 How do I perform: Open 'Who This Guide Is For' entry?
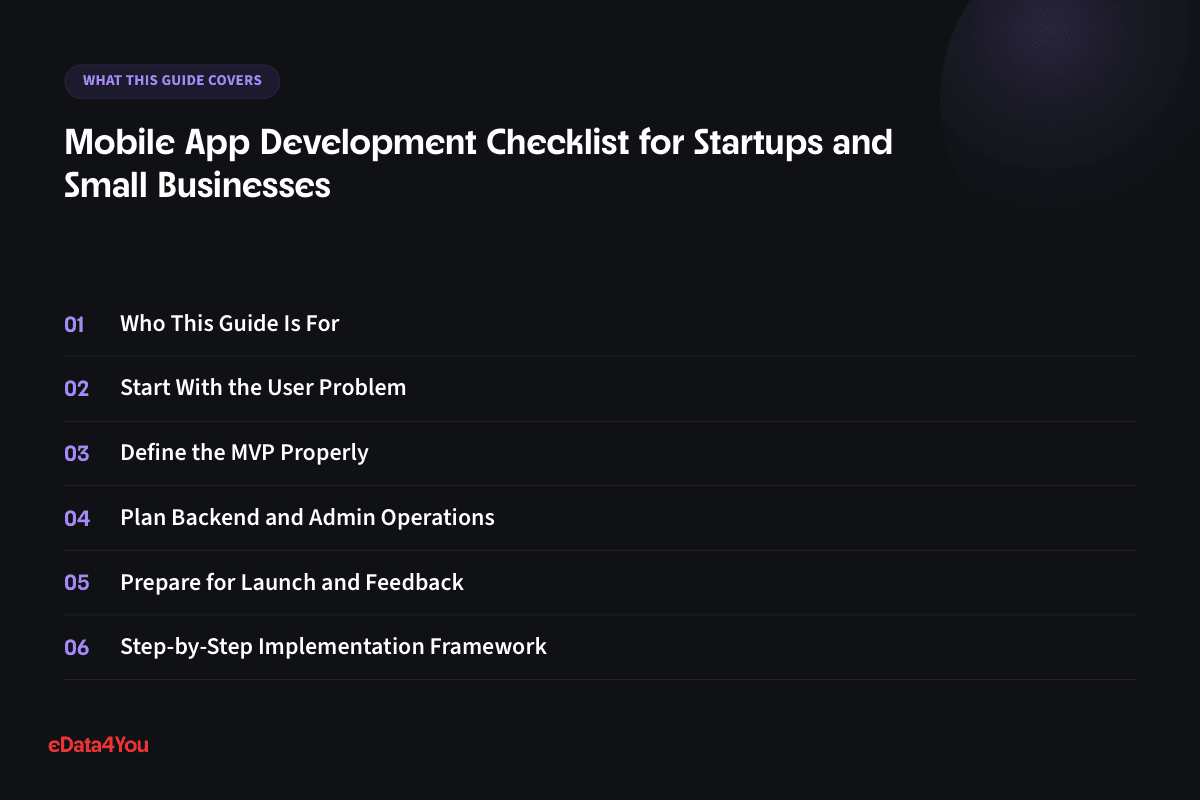[230, 323]
